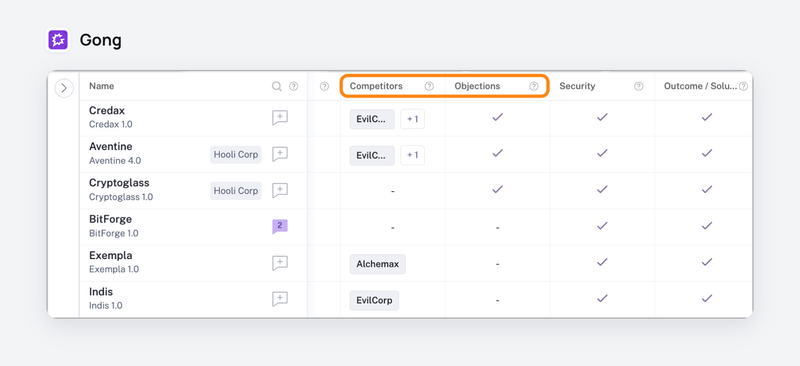Select the EvilC... competitor chip for Aventine
This screenshot has width=800, height=366.
pyautogui.click(x=372, y=156)
